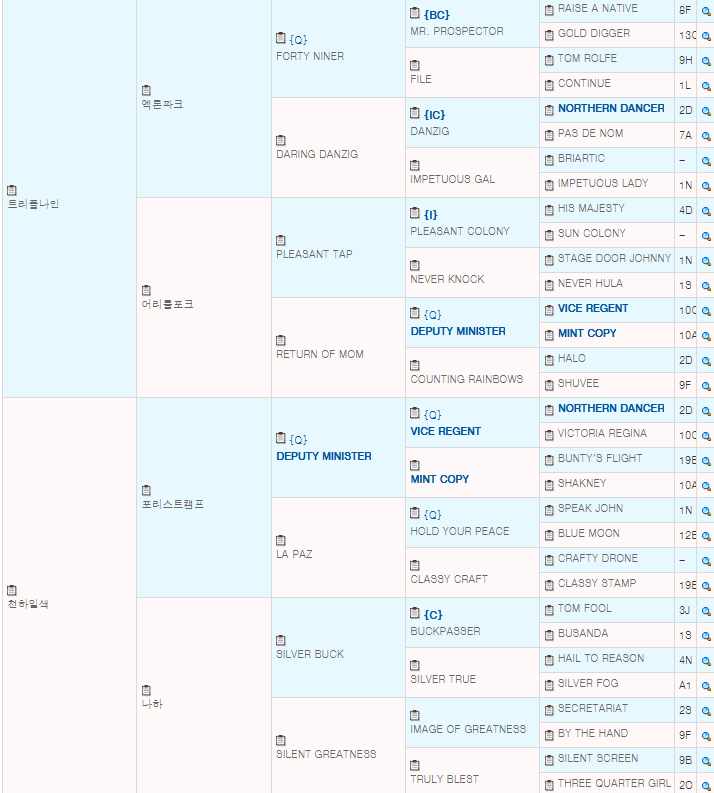Click the clipboard icon above 어리틀포크
This screenshot has width=714, height=793.
tap(146, 290)
